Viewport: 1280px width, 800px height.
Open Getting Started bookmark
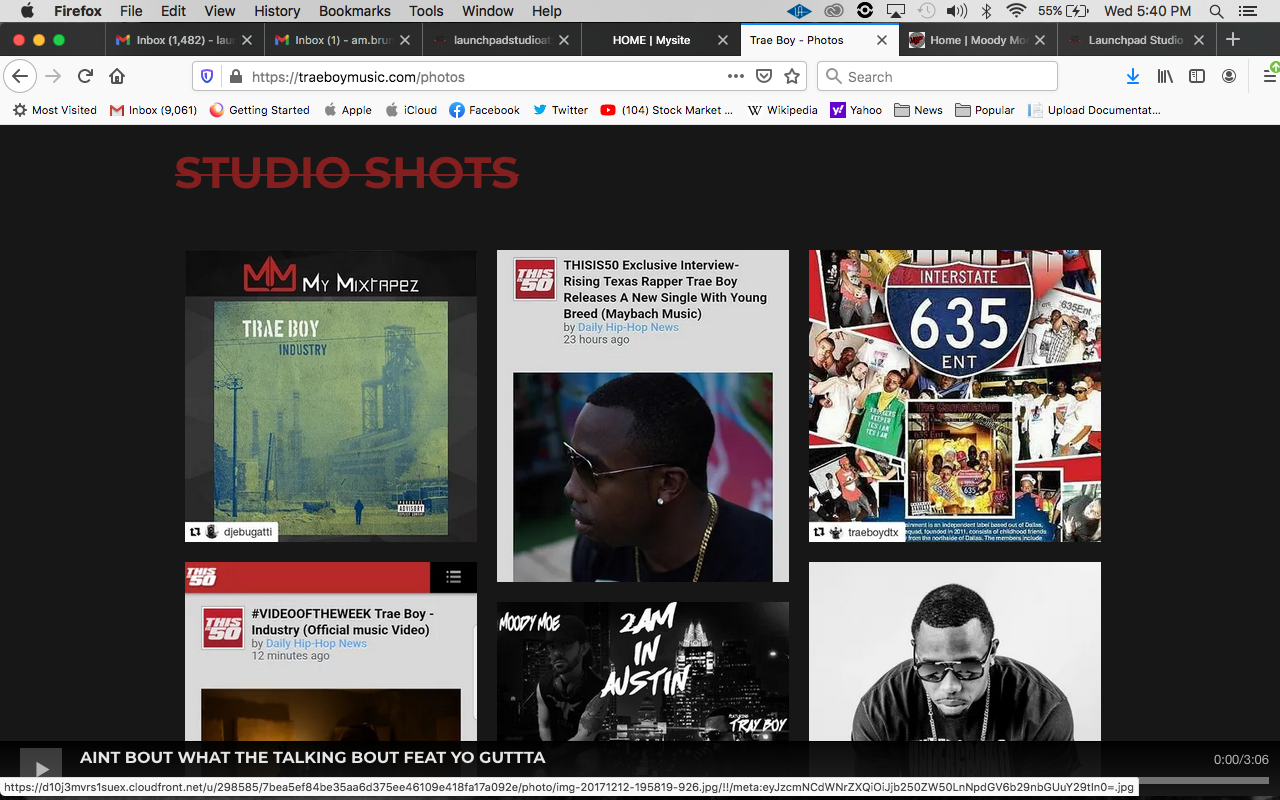[259, 110]
